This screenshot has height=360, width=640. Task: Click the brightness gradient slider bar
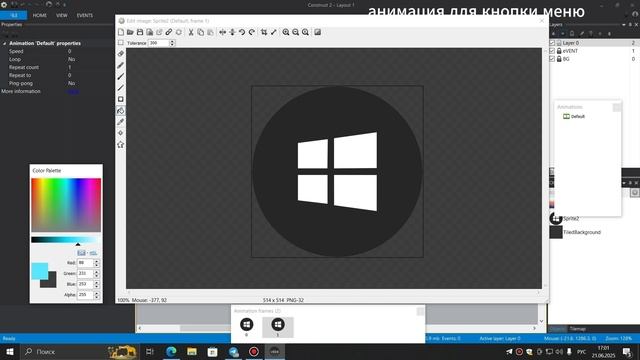coord(66,240)
